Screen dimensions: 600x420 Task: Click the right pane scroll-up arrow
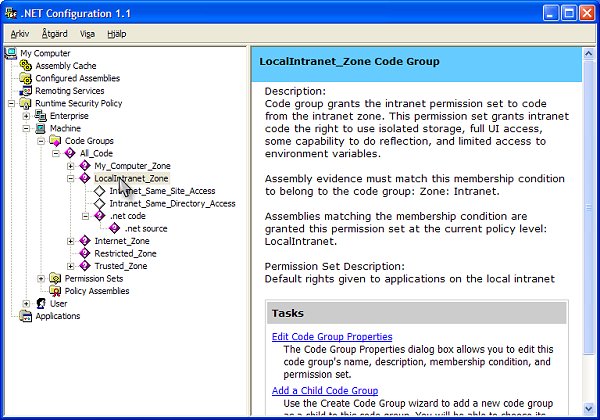[589, 53]
